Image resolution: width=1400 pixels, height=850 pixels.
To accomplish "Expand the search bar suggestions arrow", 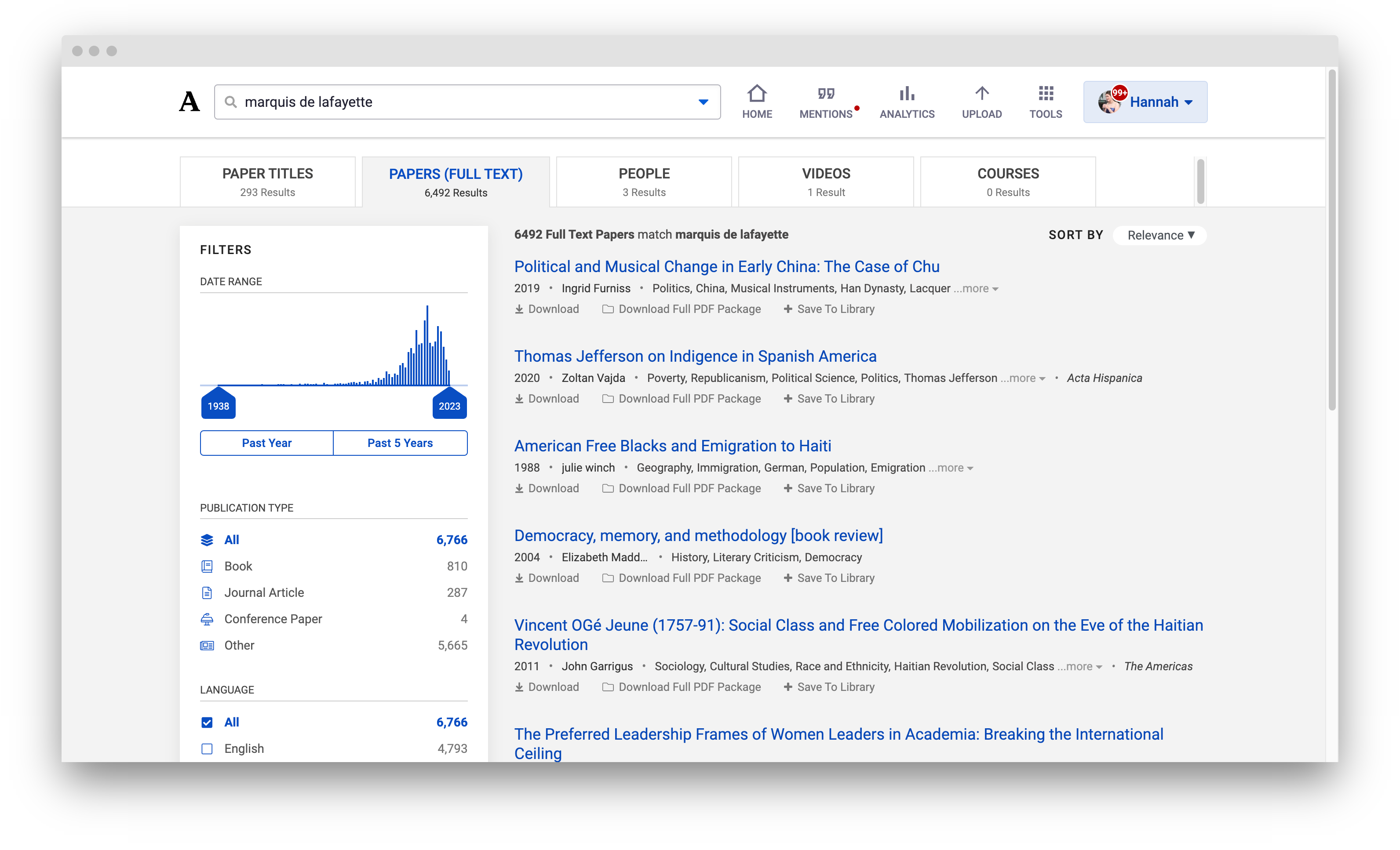I will pos(703,102).
